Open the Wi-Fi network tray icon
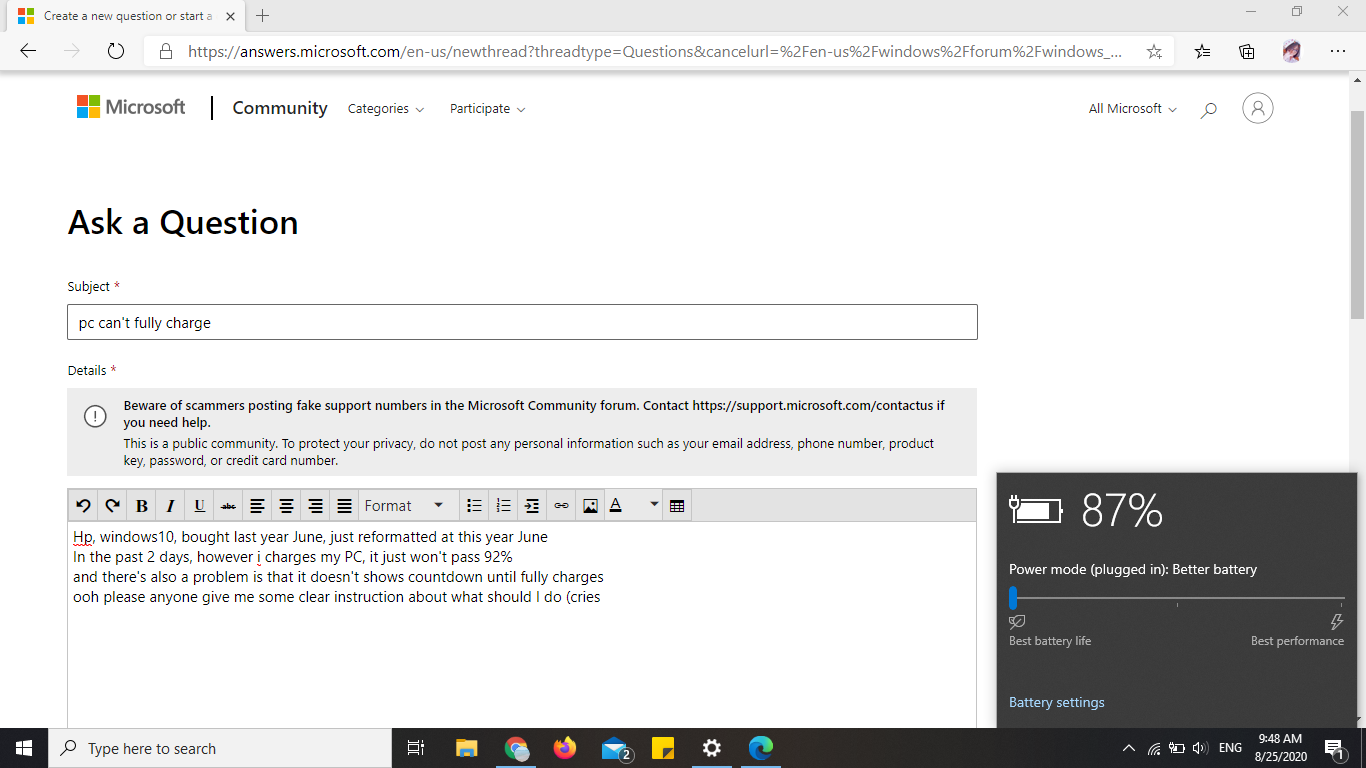This screenshot has width=1366, height=768. [1154, 748]
